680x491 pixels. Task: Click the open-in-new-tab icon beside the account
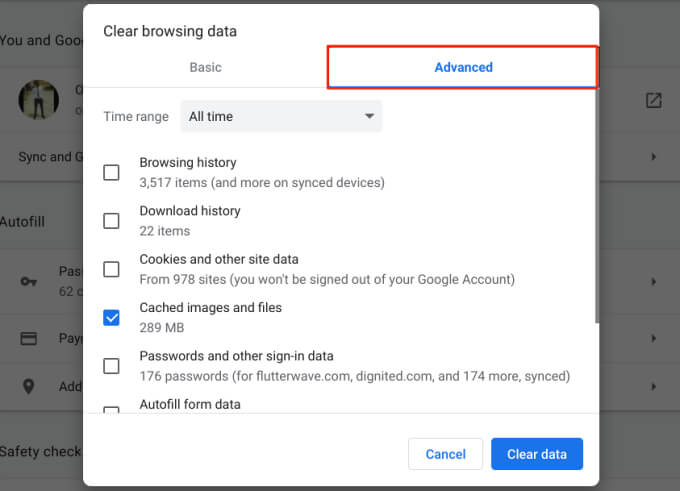pyautogui.click(x=653, y=100)
